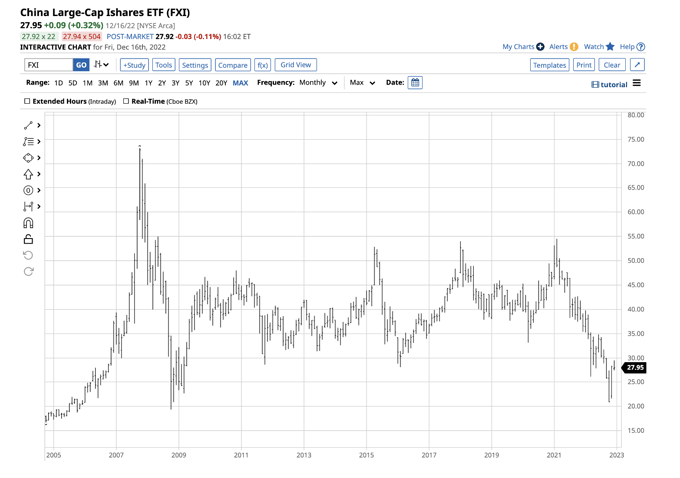The width and height of the screenshot is (680, 478).
Task: Toggle the magnet snap tool
Action: tap(28, 223)
